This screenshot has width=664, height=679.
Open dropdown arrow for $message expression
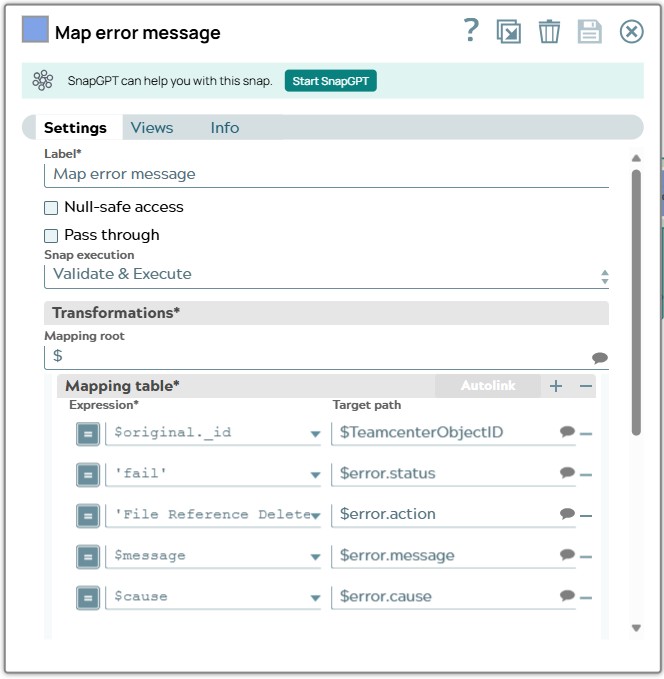pos(315,557)
